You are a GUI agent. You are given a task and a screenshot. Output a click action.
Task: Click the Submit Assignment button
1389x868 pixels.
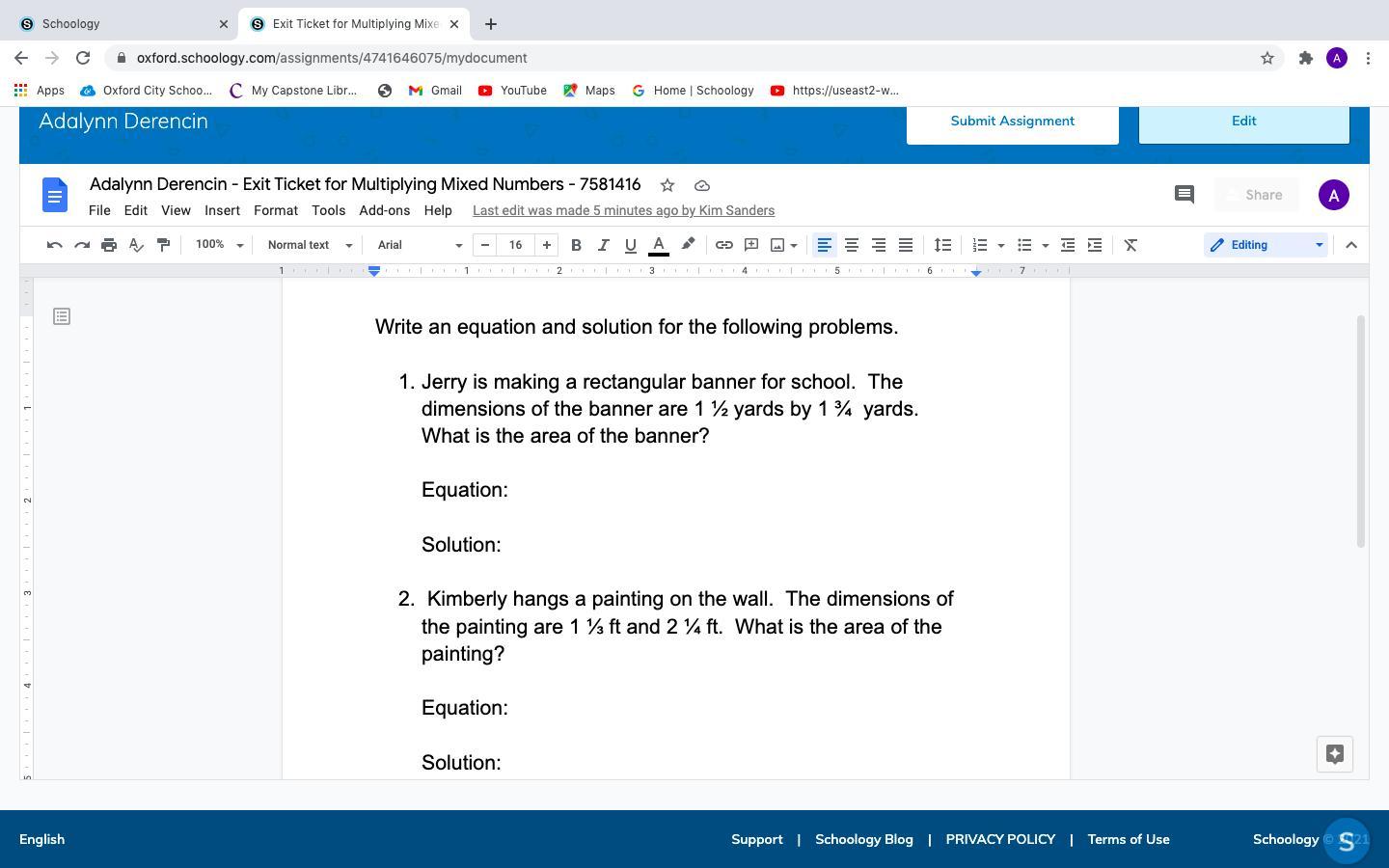click(1013, 121)
